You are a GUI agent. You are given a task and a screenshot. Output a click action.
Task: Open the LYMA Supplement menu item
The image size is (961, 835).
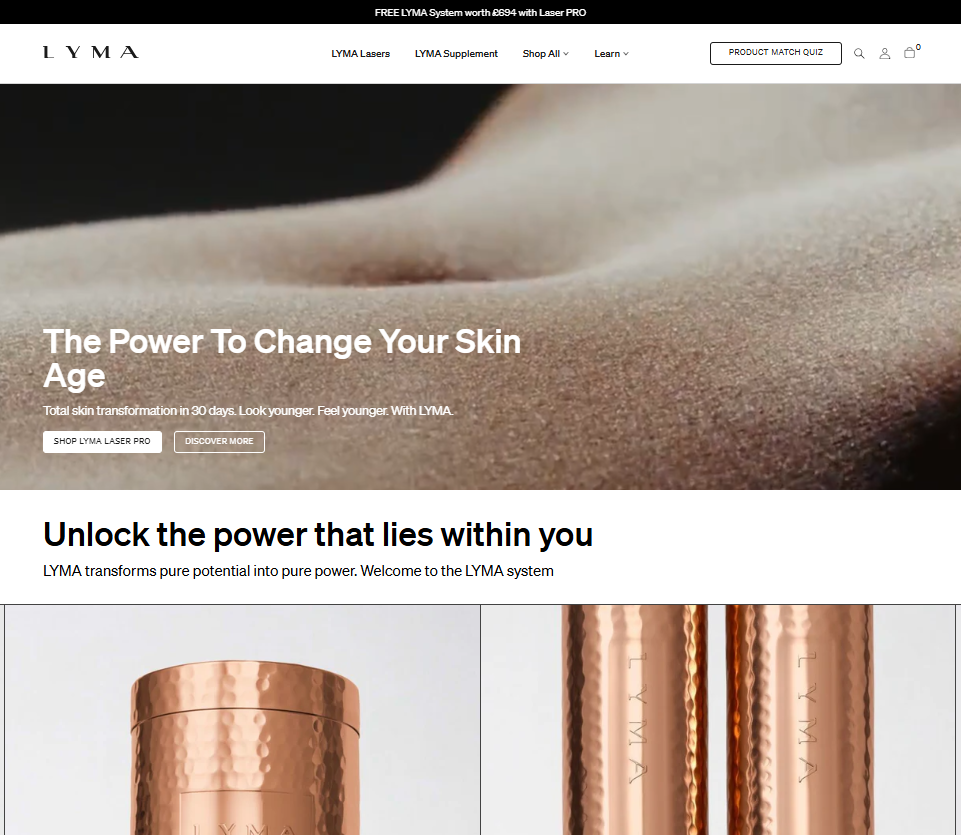456,54
